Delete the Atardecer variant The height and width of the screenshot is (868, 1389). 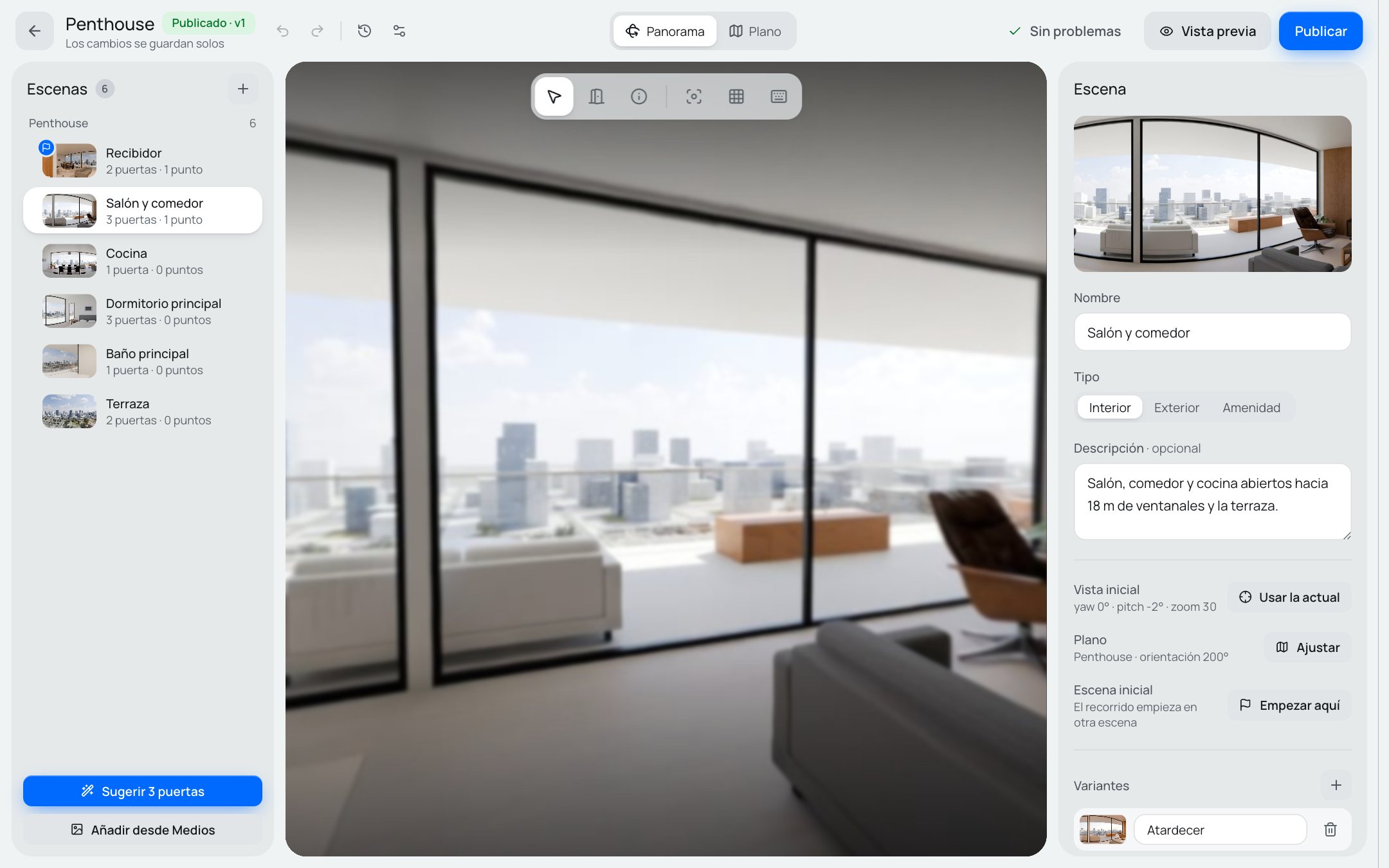[1330, 829]
